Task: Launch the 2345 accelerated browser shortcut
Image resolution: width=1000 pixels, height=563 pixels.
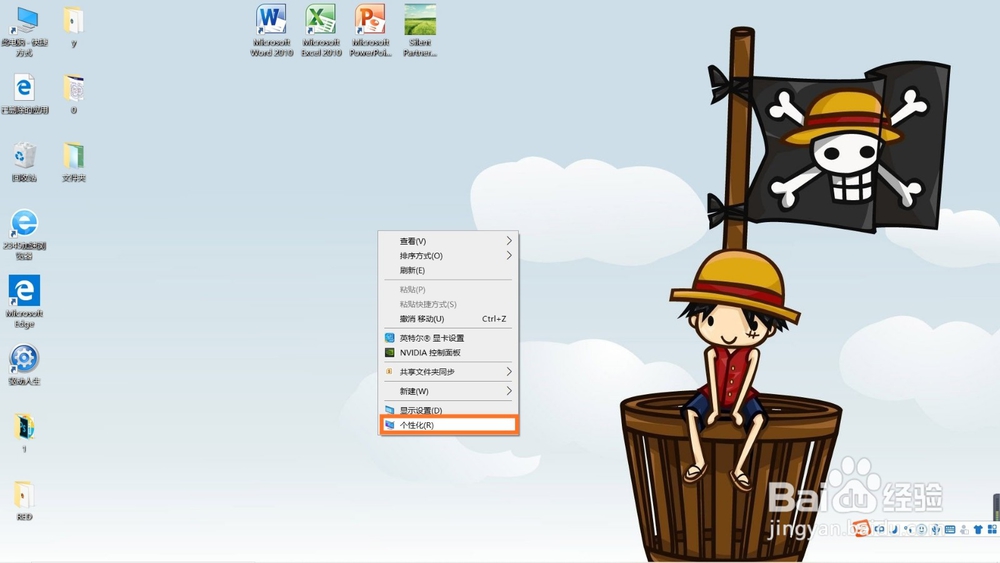Action: [x=24, y=235]
